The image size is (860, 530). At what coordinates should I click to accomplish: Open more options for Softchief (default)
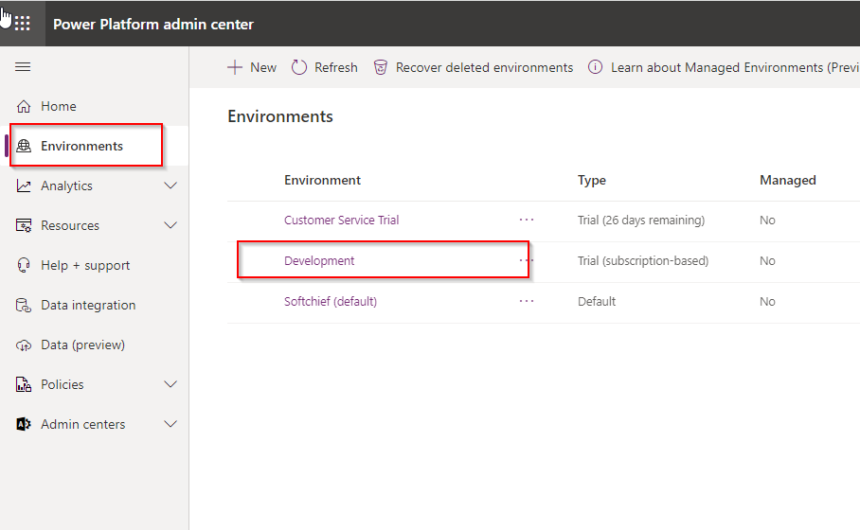pos(527,301)
